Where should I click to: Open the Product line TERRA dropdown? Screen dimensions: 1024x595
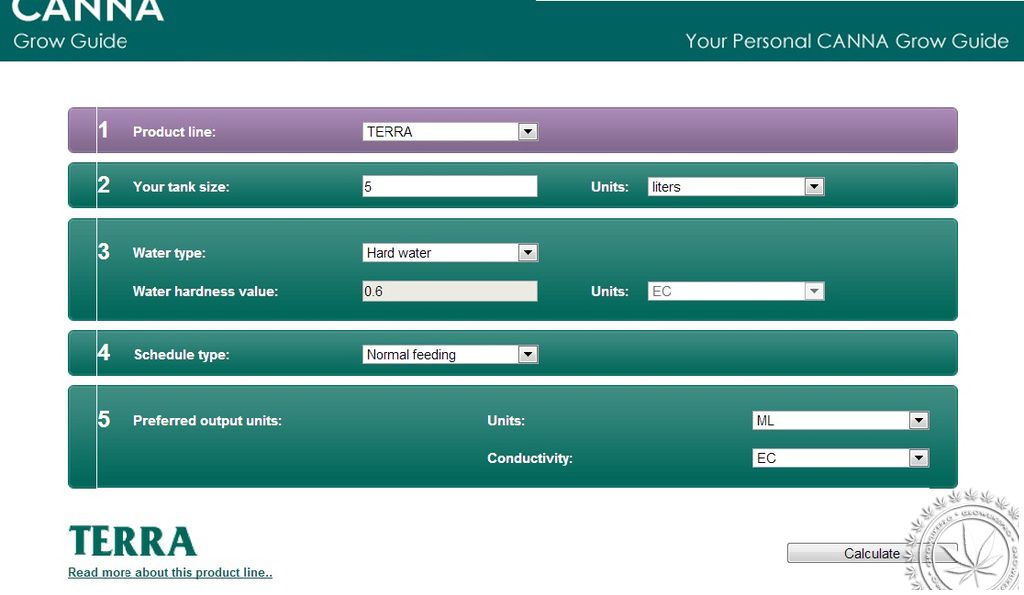450,131
